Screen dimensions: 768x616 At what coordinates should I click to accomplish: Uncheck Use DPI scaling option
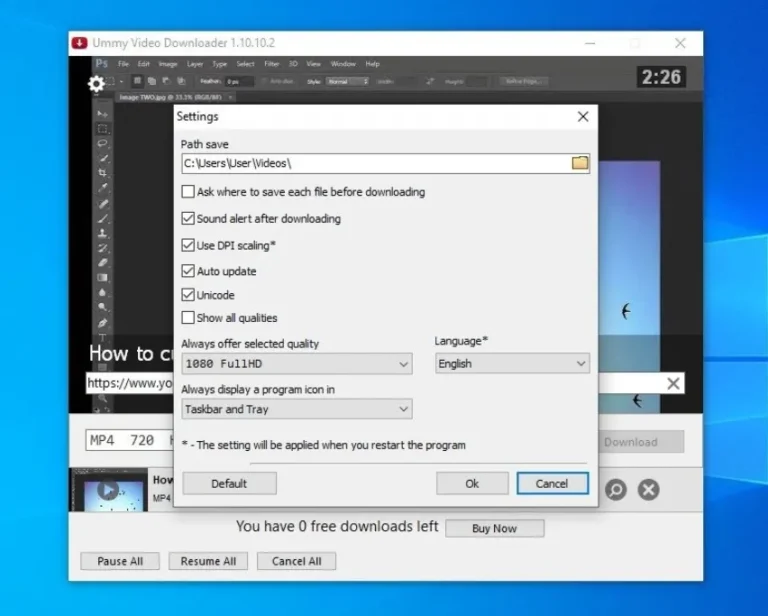[x=188, y=245]
